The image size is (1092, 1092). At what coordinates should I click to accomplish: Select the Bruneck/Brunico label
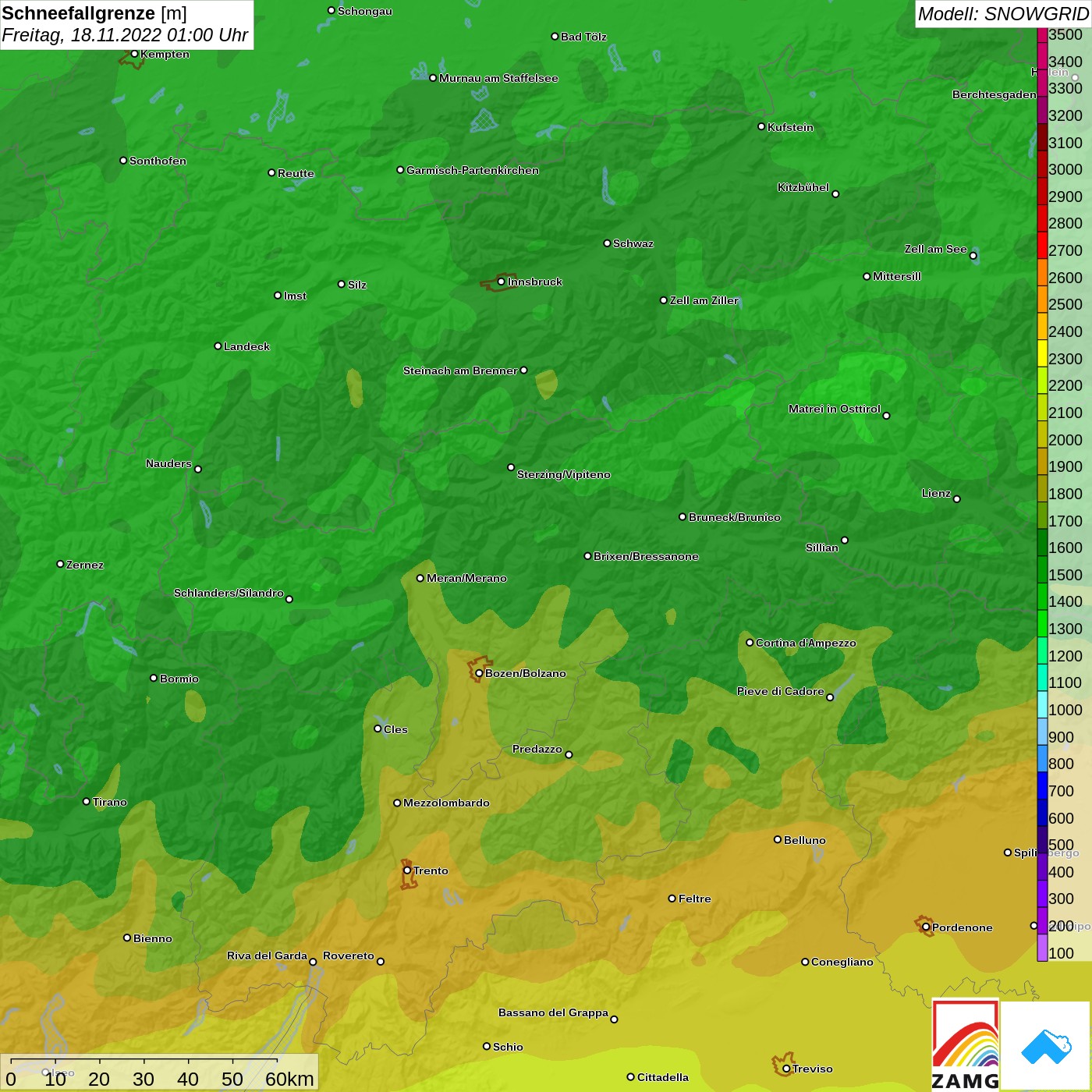pos(734,517)
